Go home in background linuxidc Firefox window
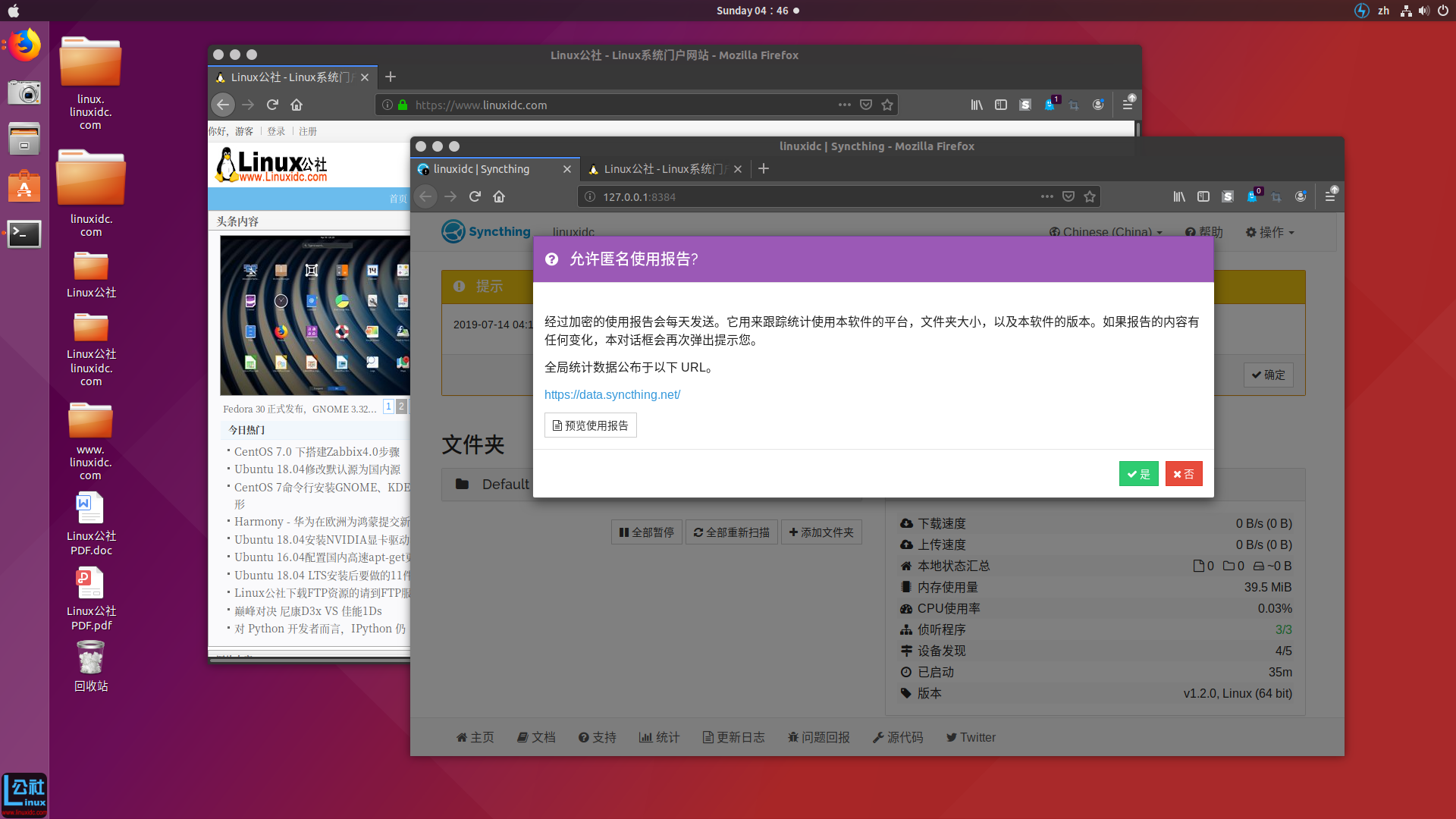Image resolution: width=1456 pixels, height=819 pixels. click(297, 105)
